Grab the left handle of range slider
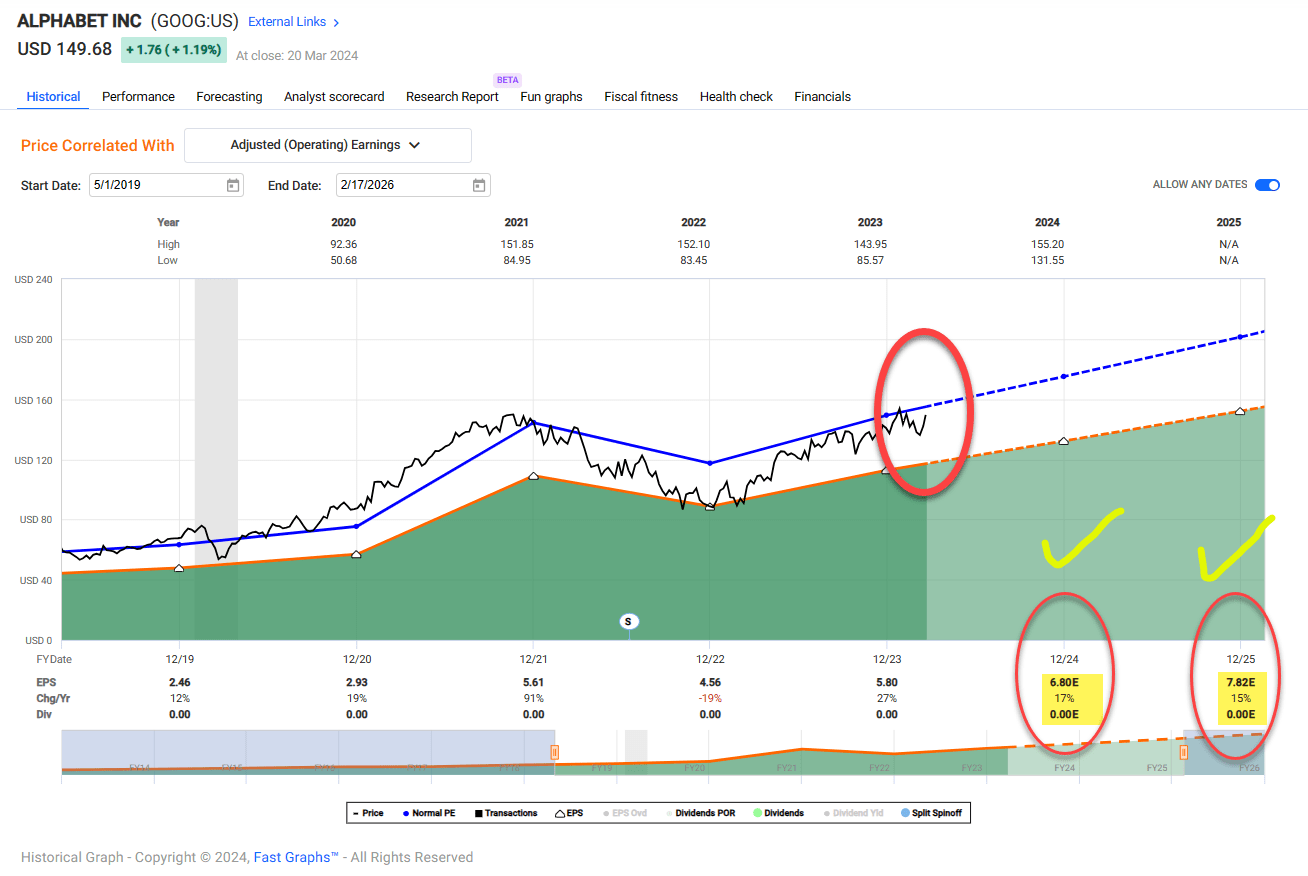 (x=554, y=752)
